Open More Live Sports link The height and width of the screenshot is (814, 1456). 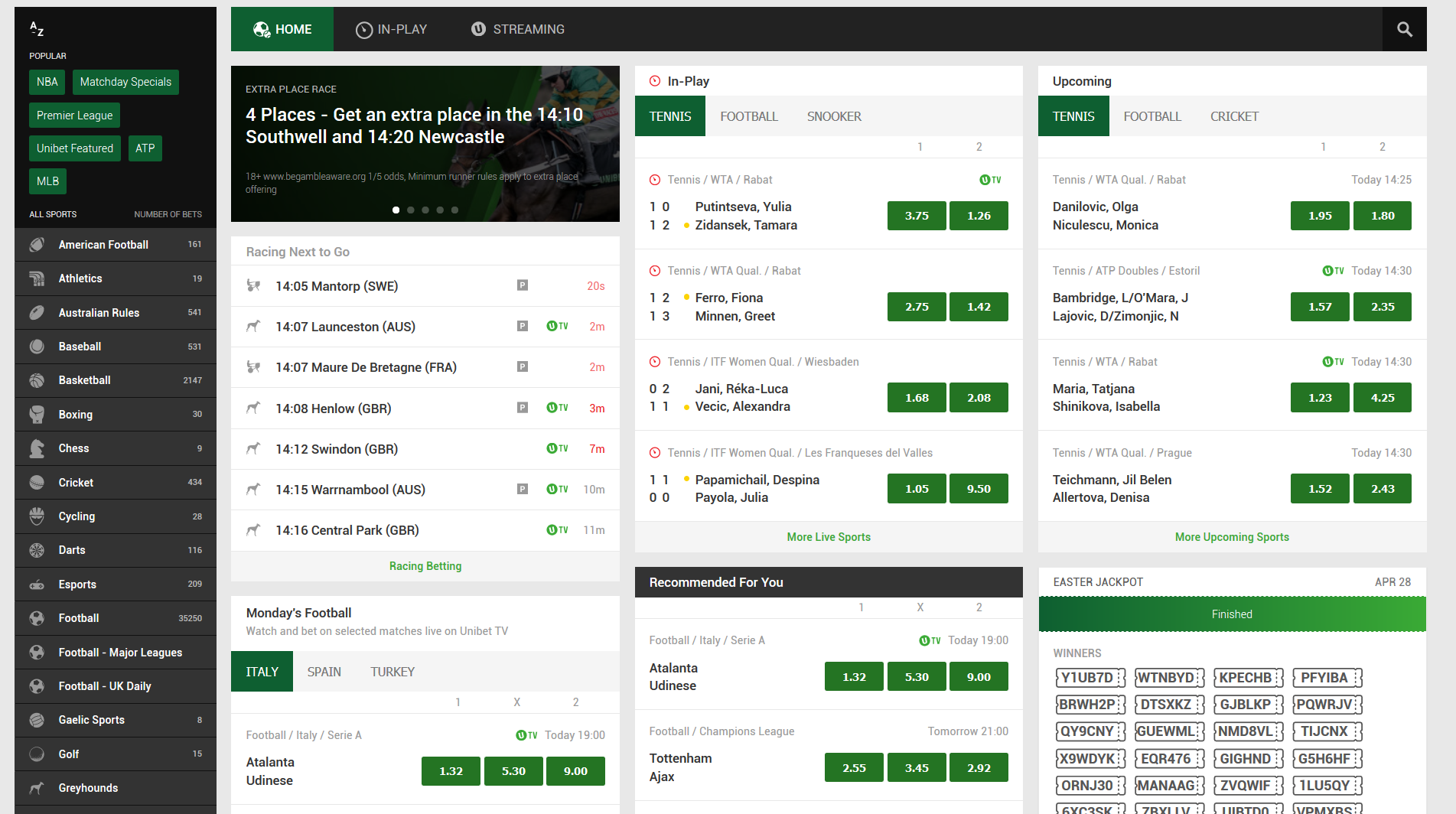(829, 537)
